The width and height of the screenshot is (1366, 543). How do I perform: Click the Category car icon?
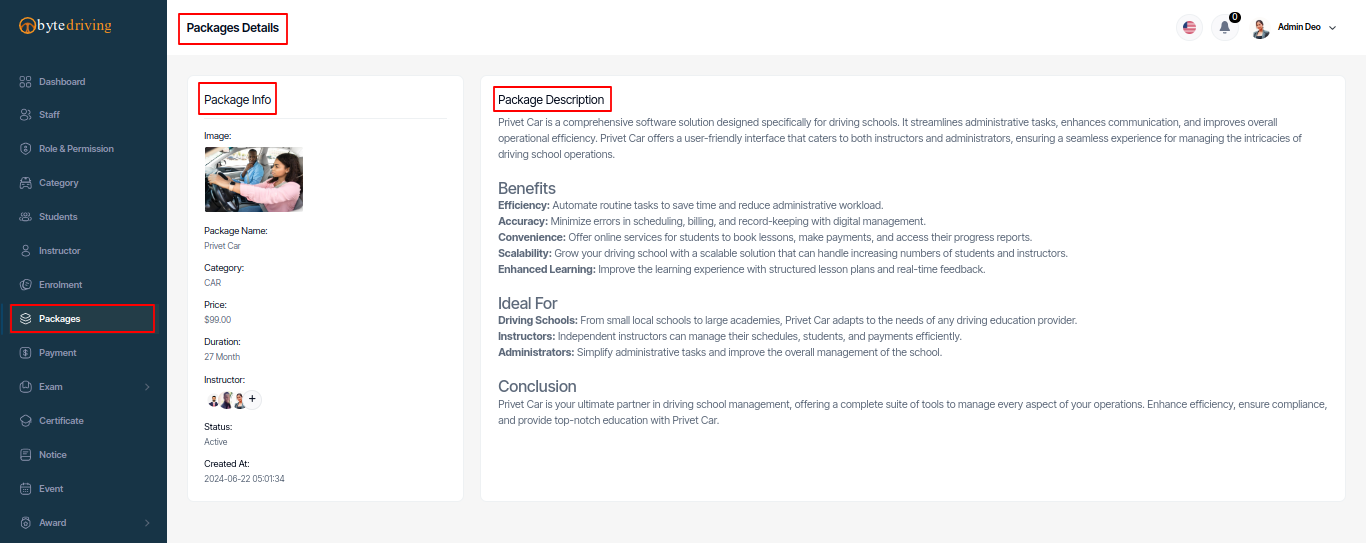(x=26, y=183)
